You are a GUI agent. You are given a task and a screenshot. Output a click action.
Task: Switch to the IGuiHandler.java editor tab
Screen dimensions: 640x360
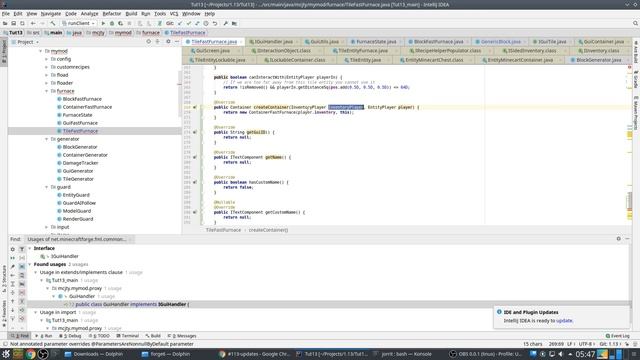click(273, 42)
